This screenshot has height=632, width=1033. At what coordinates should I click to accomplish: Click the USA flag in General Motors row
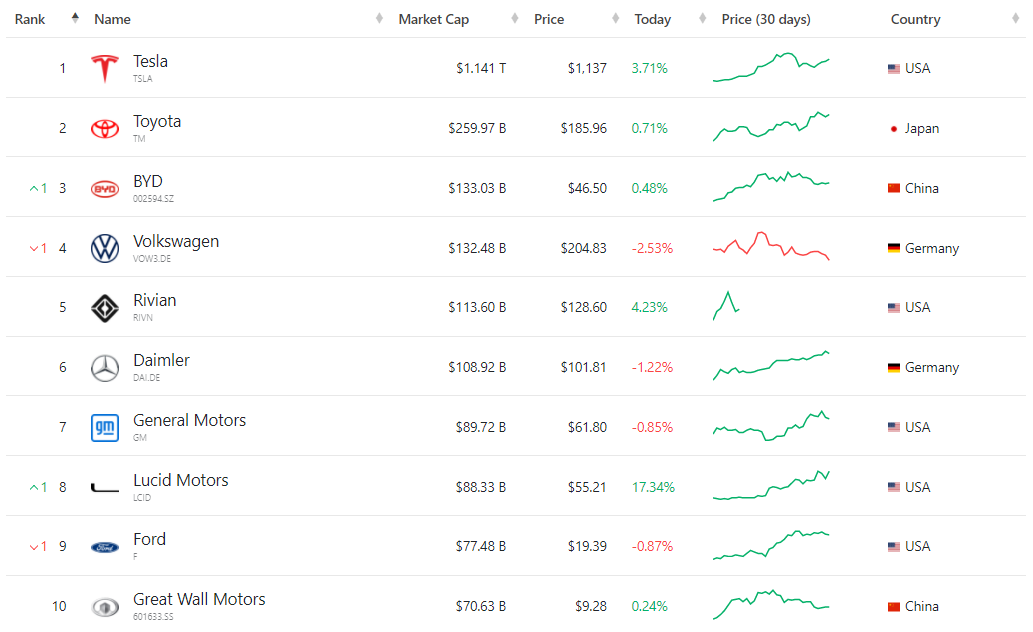click(x=893, y=427)
